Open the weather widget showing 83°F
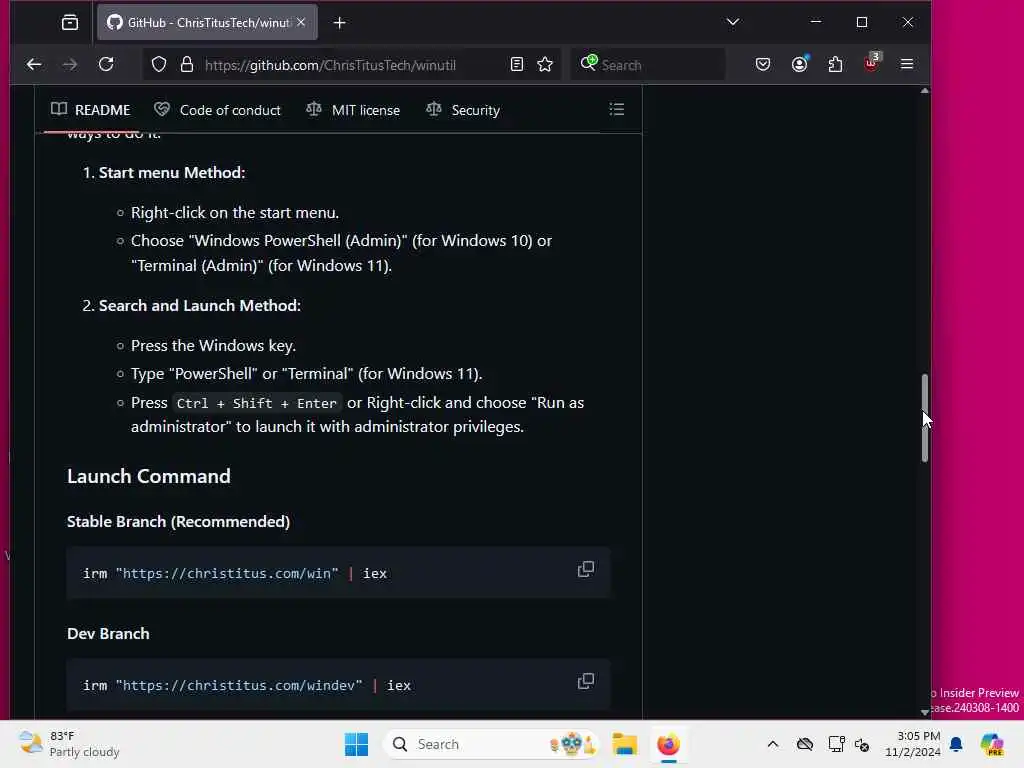The height and width of the screenshot is (768, 1024). pos(69,744)
